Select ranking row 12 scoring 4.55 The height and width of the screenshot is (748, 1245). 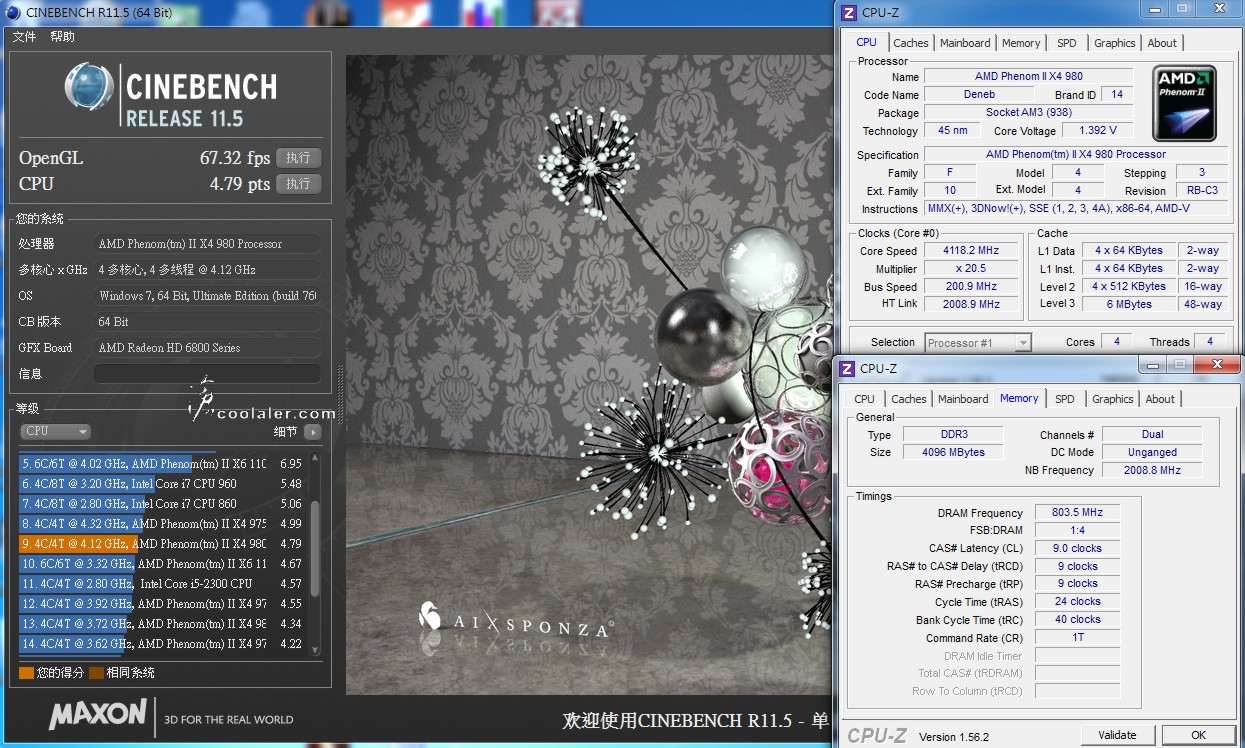(162, 604)
